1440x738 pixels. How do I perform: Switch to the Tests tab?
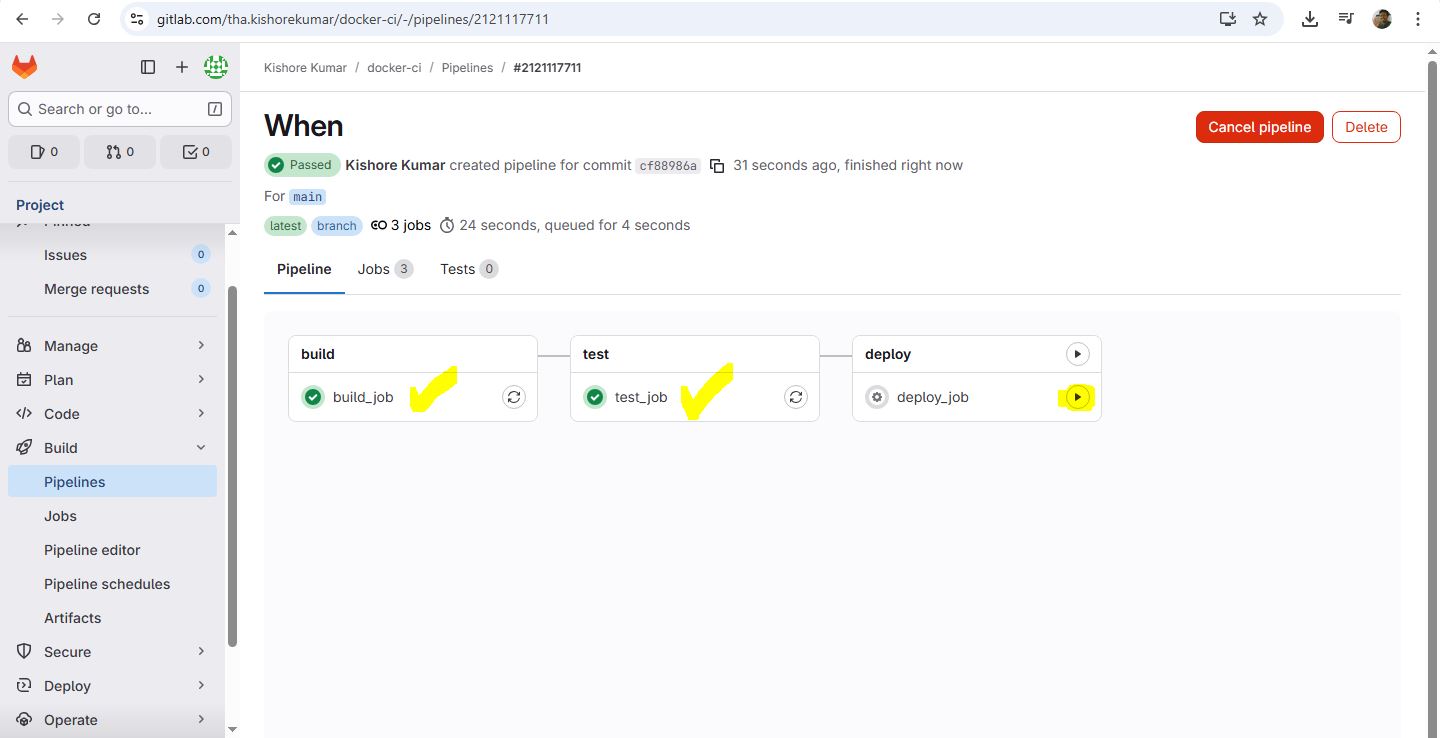click(x=468, y=269)
